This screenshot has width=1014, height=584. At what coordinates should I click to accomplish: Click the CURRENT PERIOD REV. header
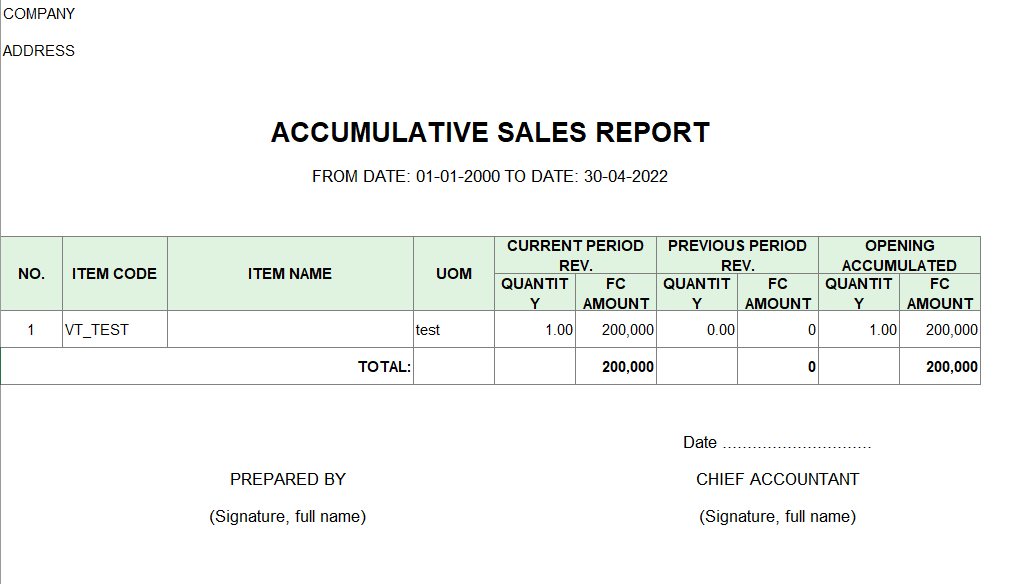576,255
